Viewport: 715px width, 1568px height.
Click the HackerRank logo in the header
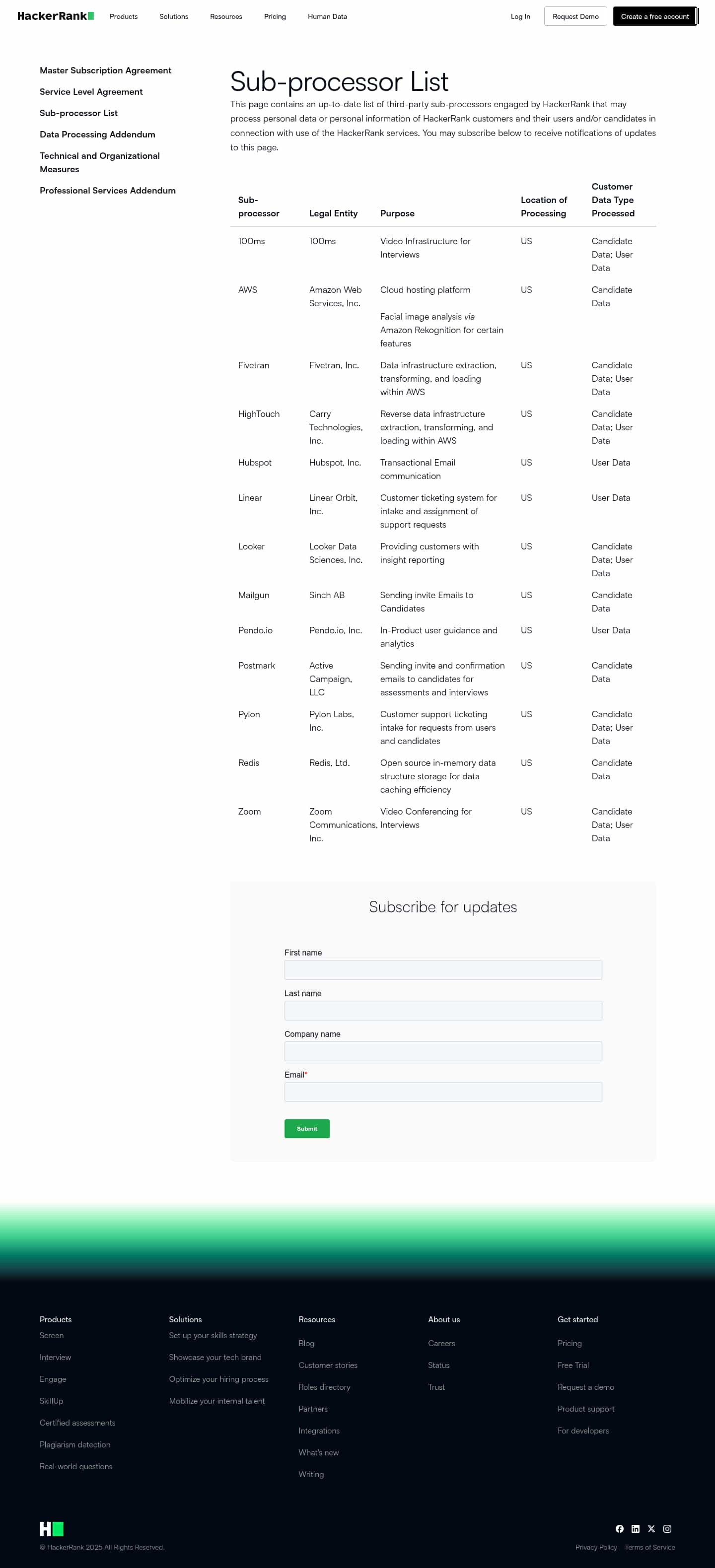click(x=55, y=16)
